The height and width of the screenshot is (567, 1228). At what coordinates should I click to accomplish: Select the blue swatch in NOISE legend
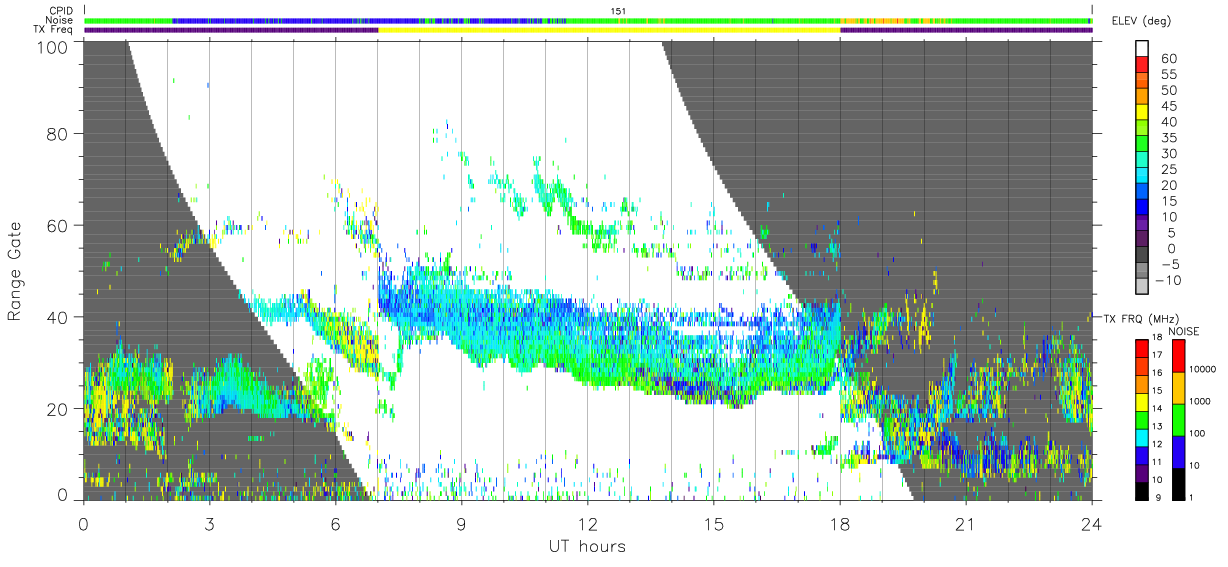click(x=1178, y=452)
